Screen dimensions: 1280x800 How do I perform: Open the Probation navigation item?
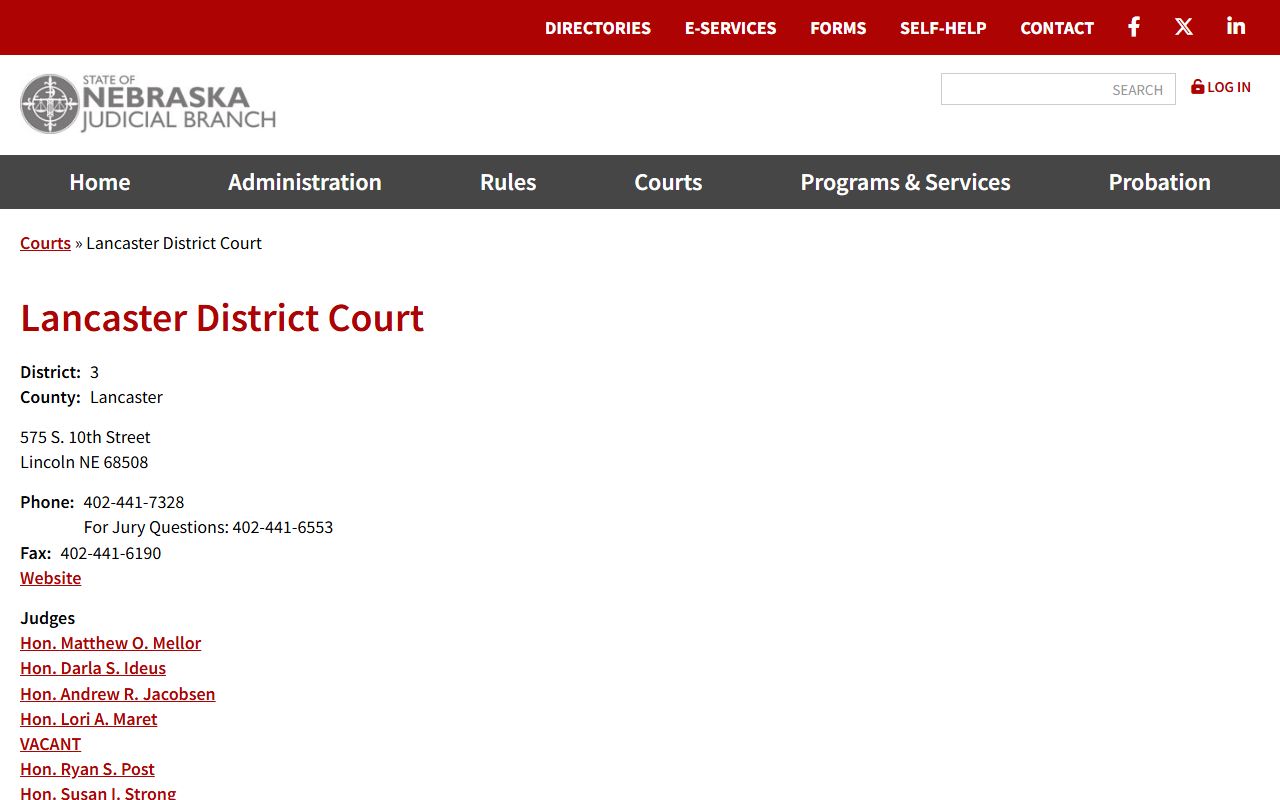(x=1160, y=182)
